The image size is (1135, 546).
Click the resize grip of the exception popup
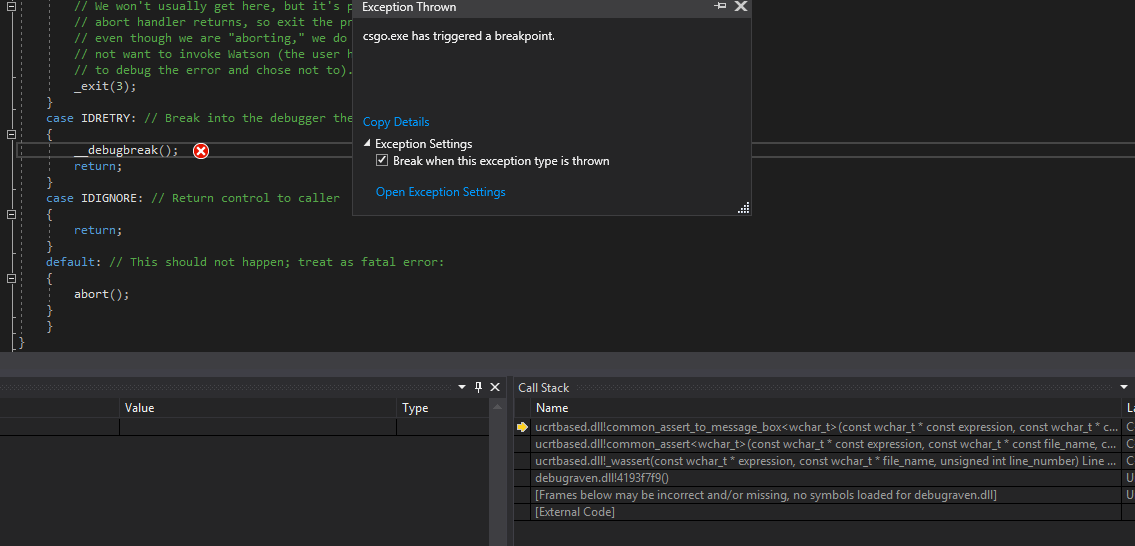[743, 207]
